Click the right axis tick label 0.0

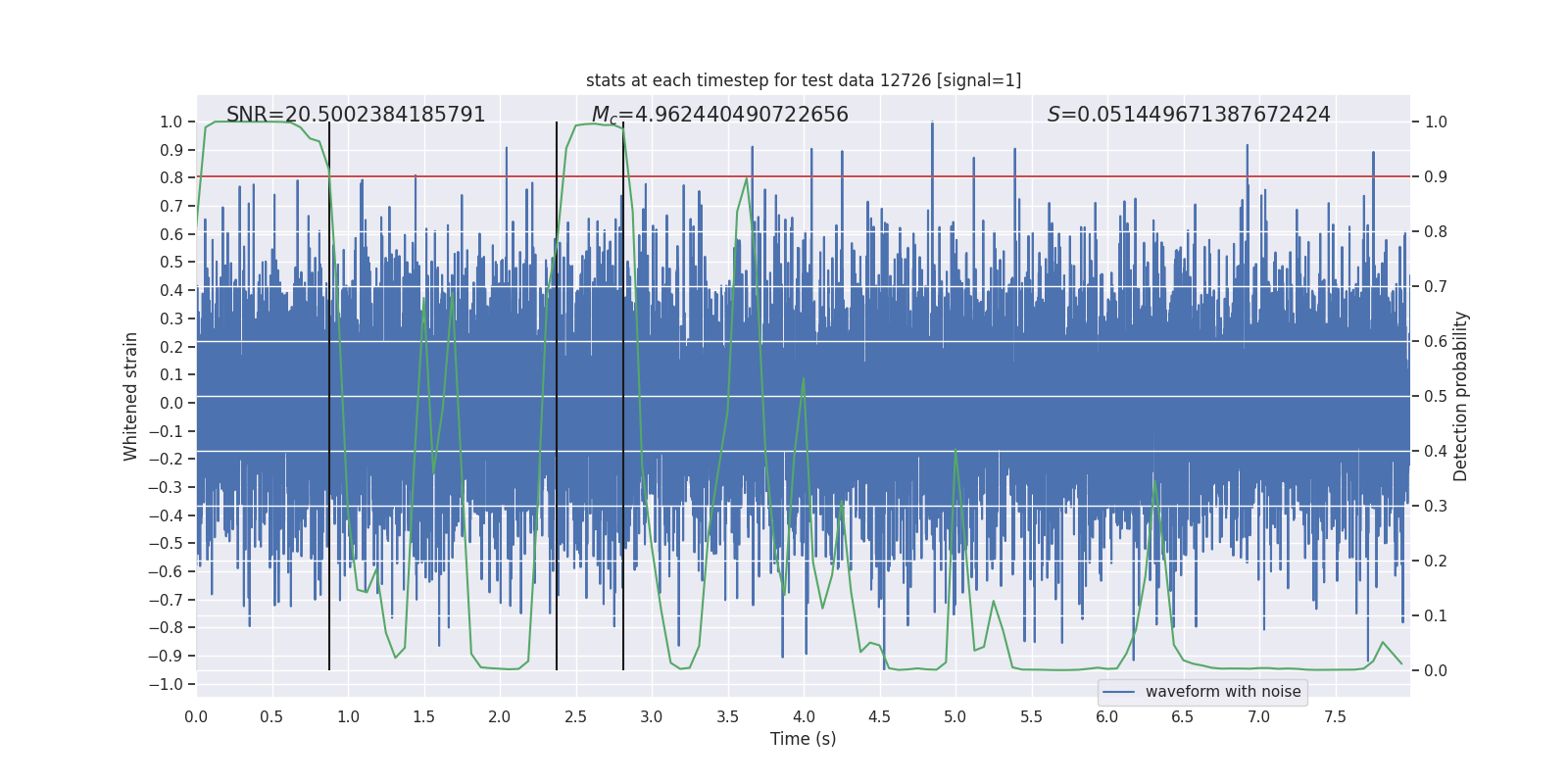pyautogui.click(x=1436, y=670)
